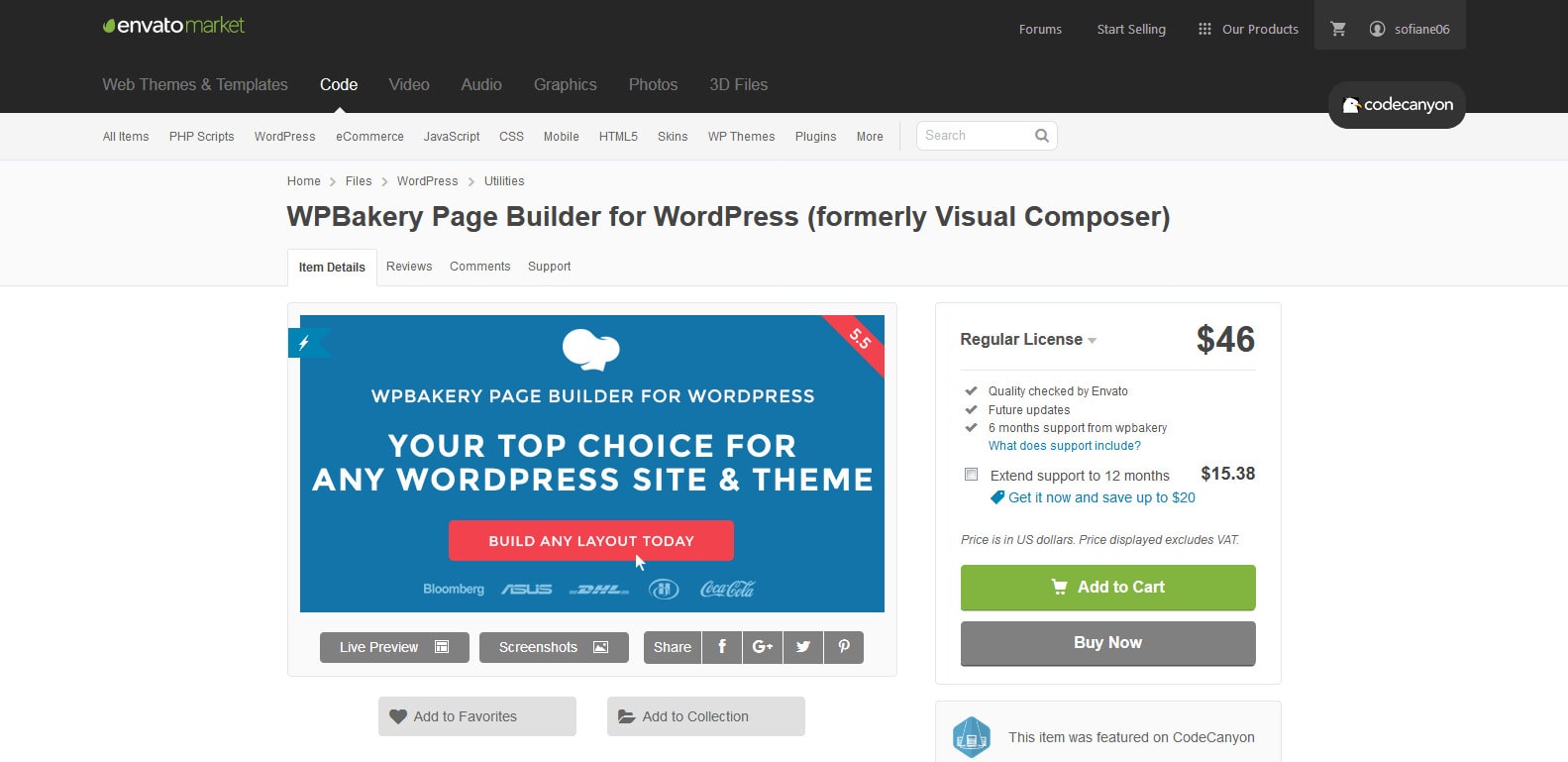
Task: Open the WP Themes category
Action: [742, 137]
